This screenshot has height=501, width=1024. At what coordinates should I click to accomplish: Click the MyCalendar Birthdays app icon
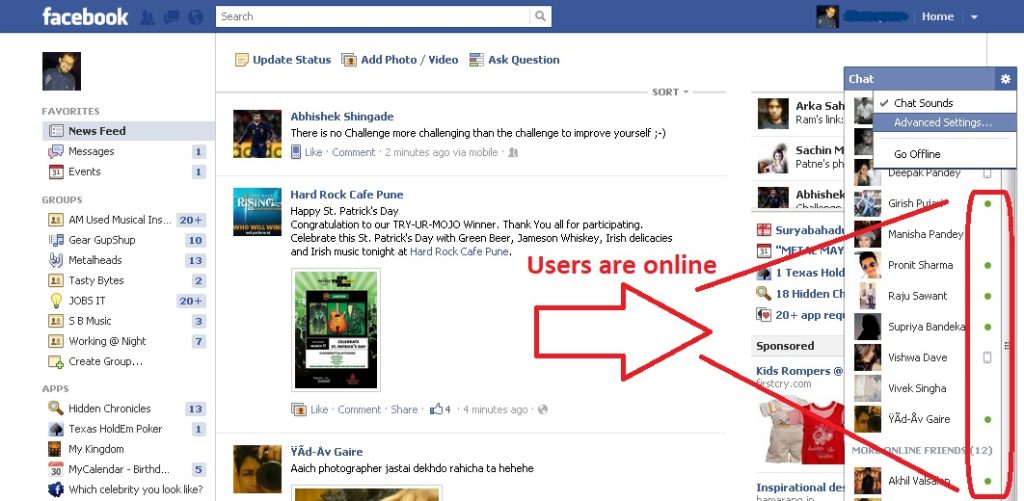[56, 470]
